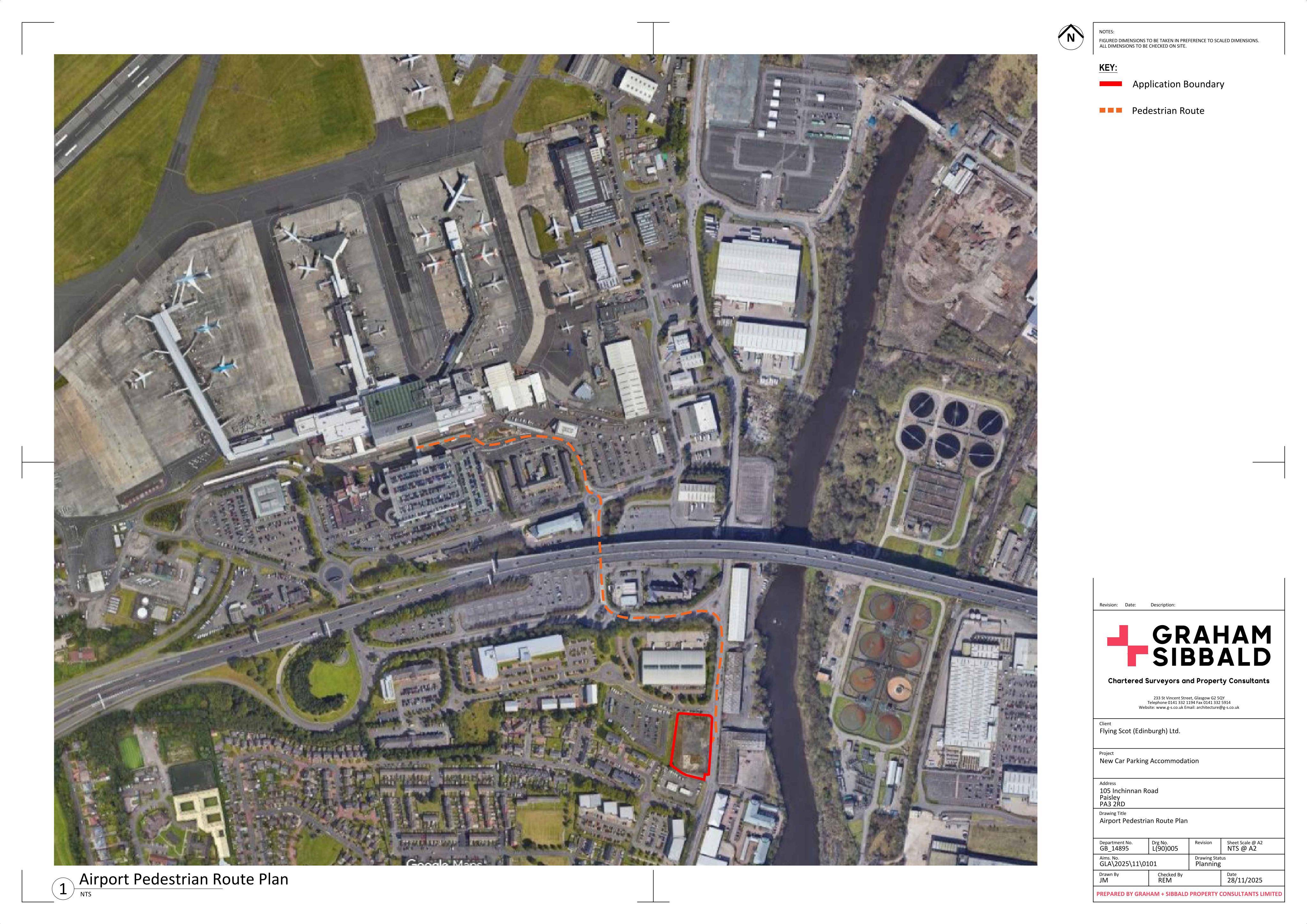1307x924 pixels.
Task: Click the '233 St Vincent Street, Glasgow' address line
Action: tap(1189, 698)
